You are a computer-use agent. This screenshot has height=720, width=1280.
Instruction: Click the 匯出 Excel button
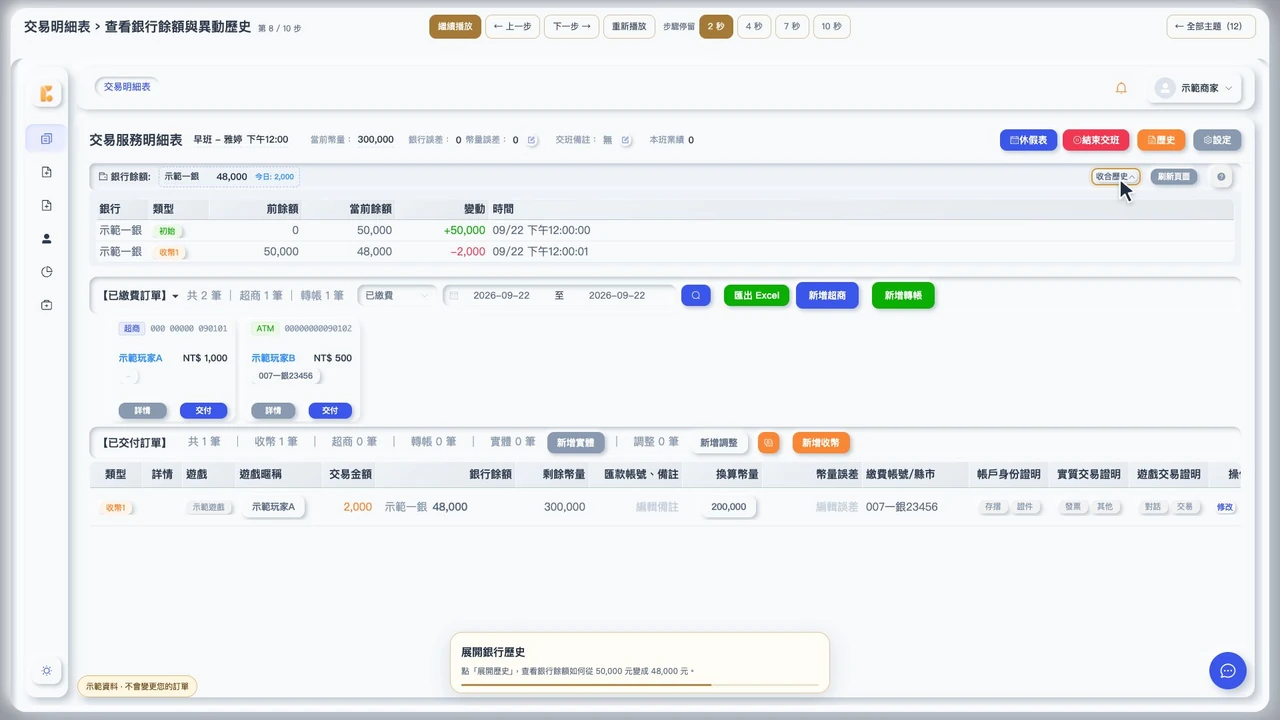[756, 296]
